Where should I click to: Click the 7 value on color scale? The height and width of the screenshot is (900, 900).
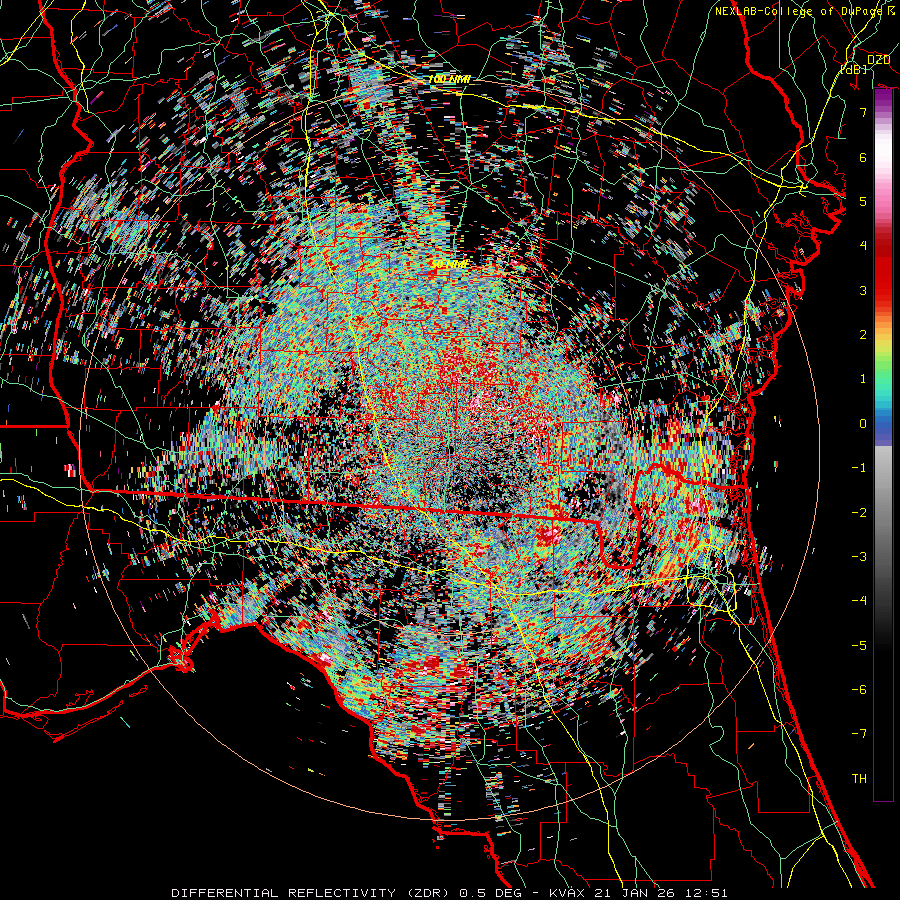pos(863,112)
